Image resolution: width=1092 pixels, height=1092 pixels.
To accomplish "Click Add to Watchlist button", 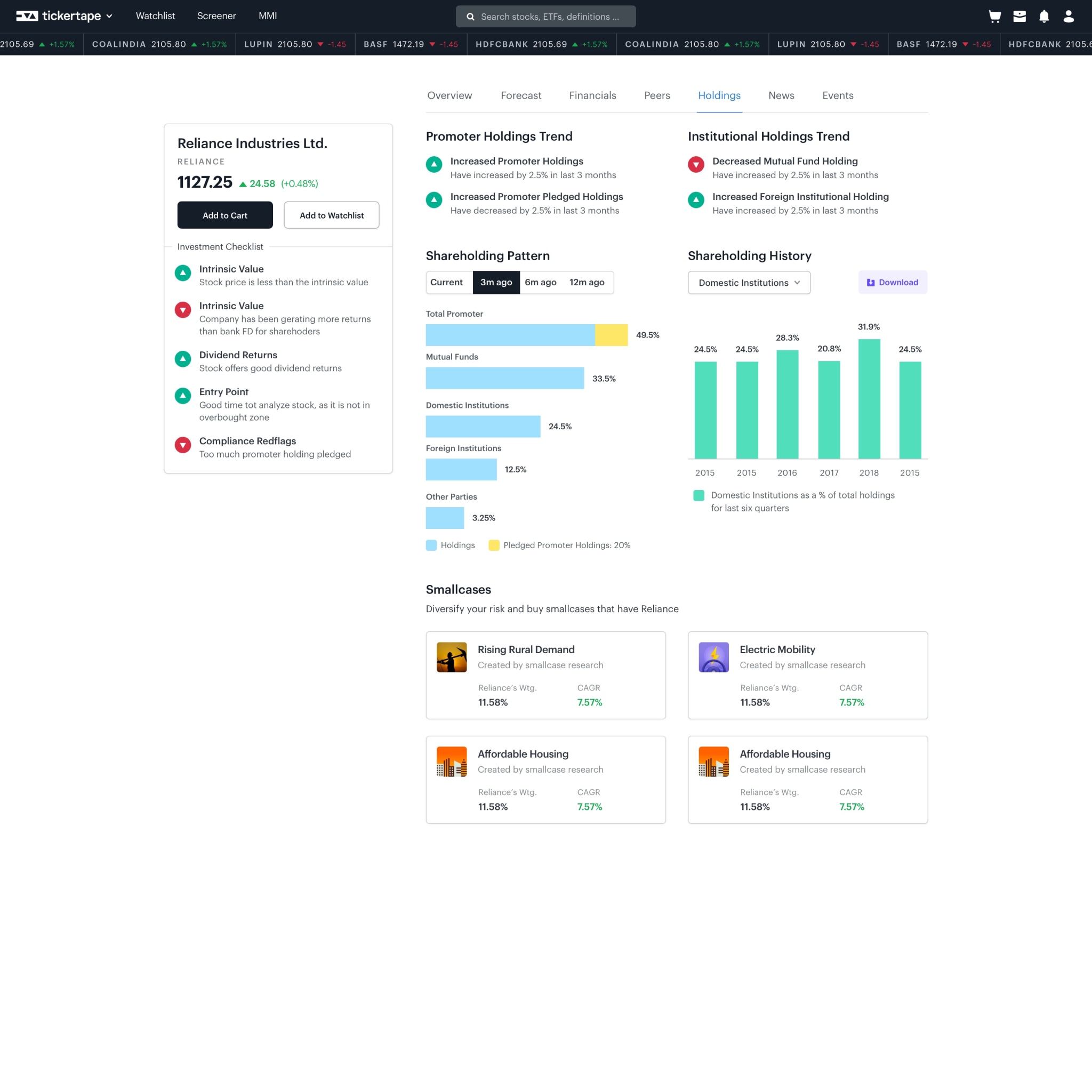I will [x=332, y=215].
